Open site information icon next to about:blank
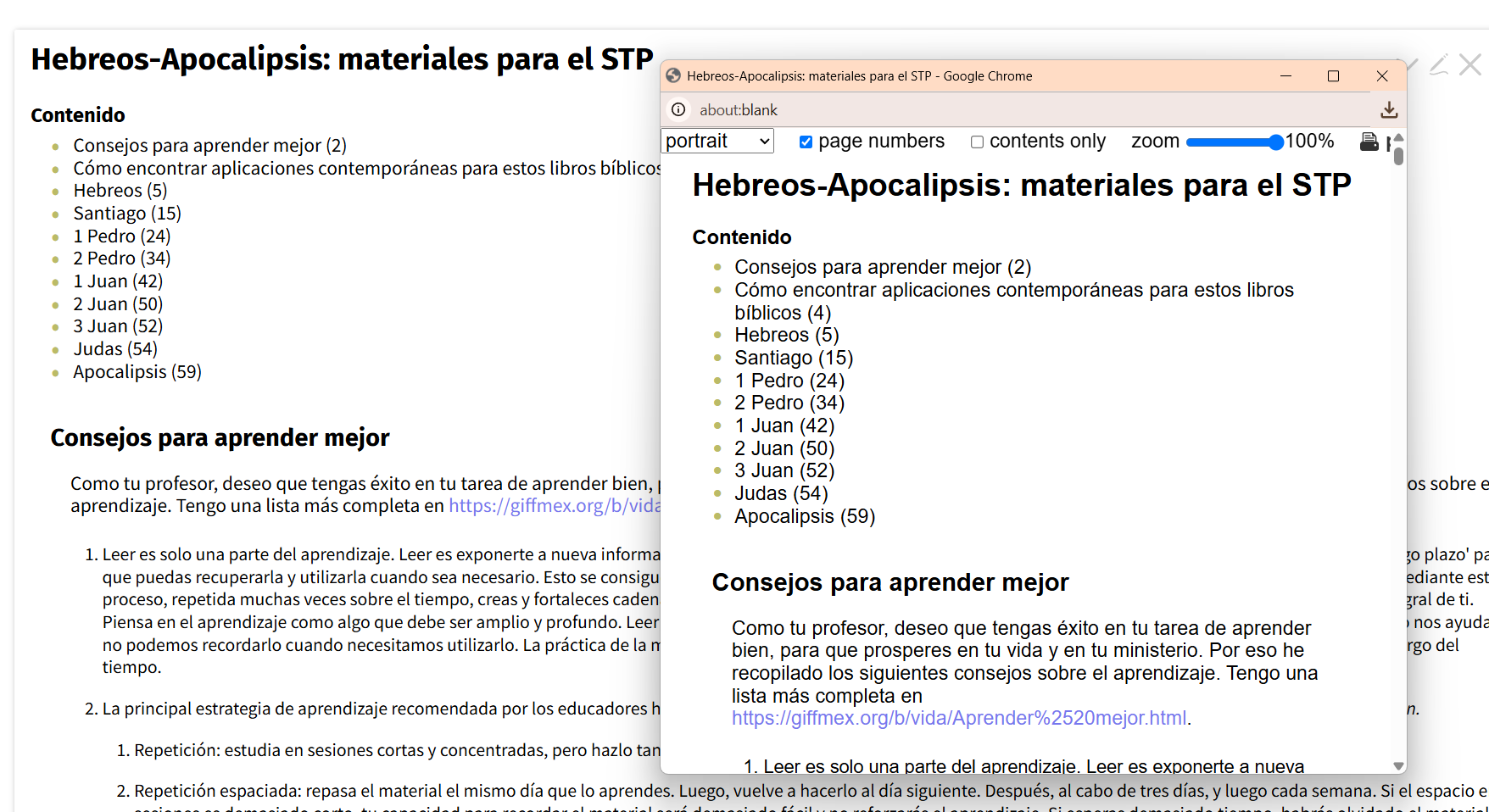This screenshot has width=1489, height=812. [678, 110]
